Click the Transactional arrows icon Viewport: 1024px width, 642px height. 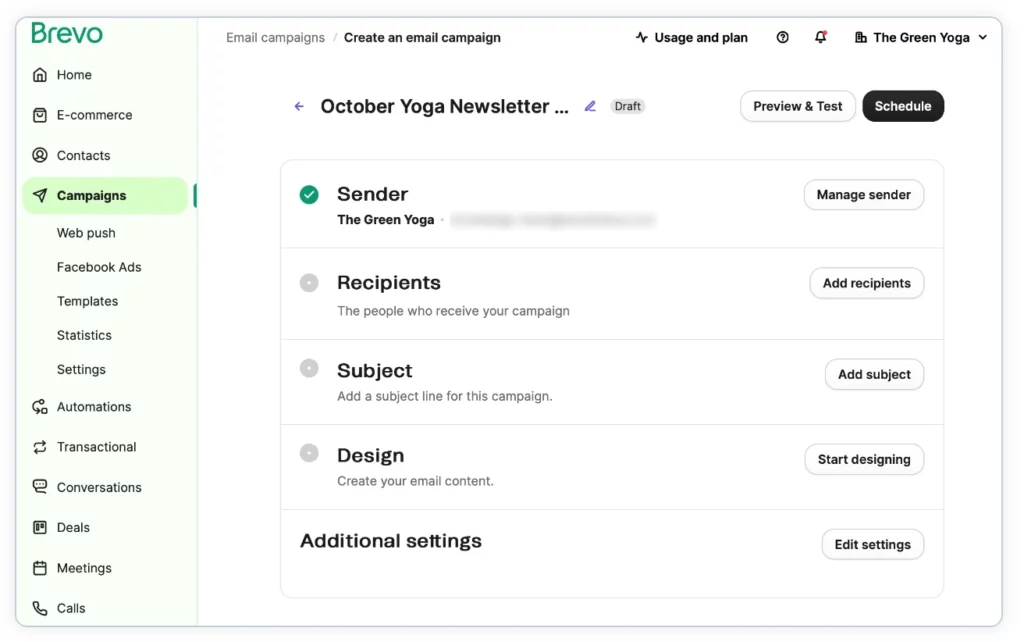point(40,447)
